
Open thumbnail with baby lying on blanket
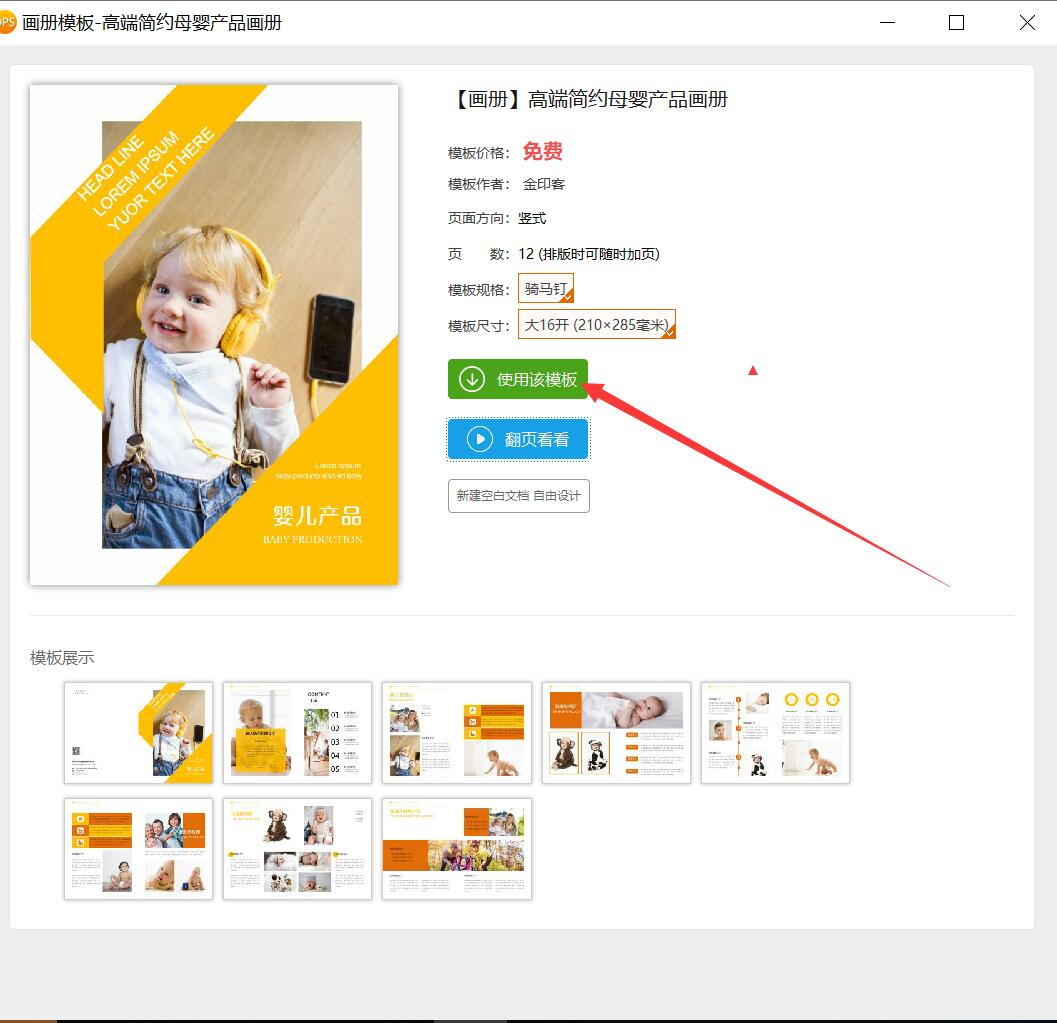616,733
